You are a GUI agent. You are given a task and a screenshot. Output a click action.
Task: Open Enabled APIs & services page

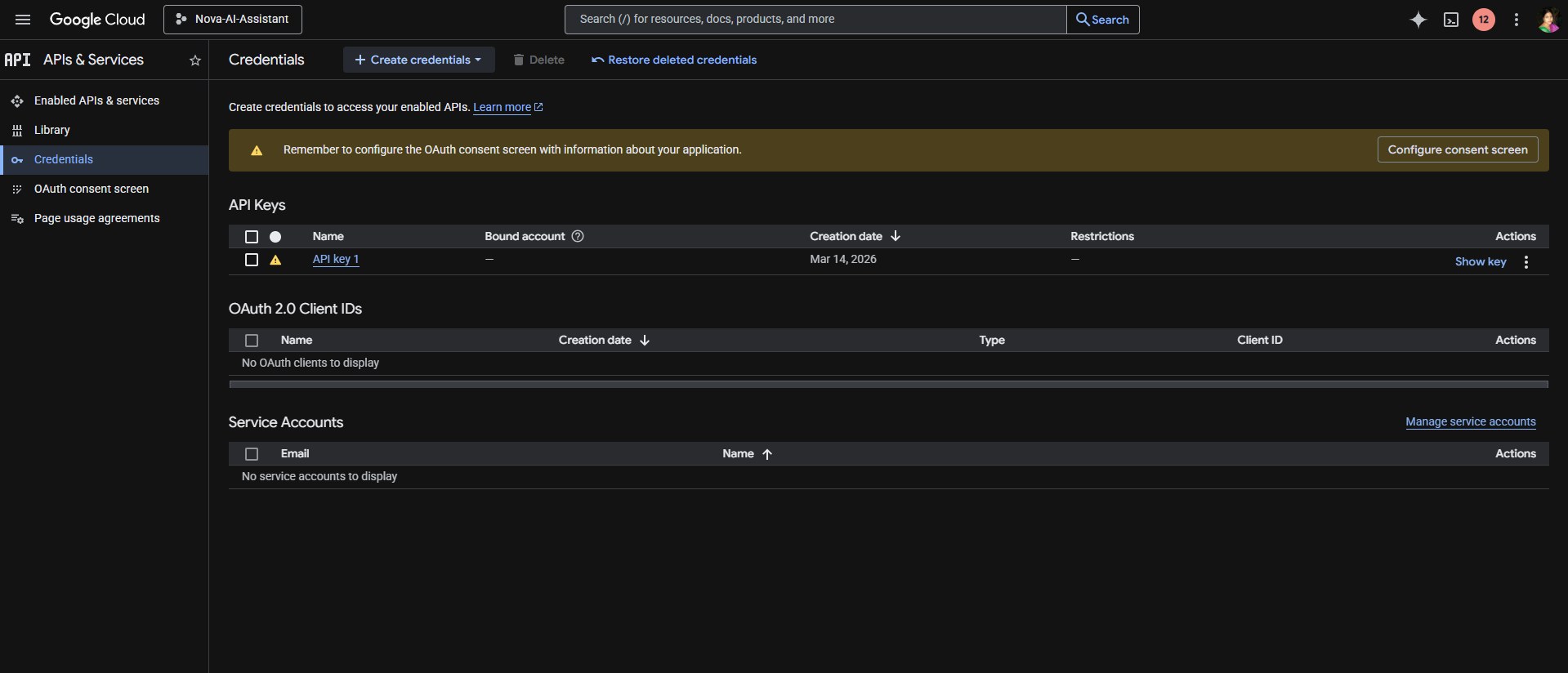pos(96,100)
